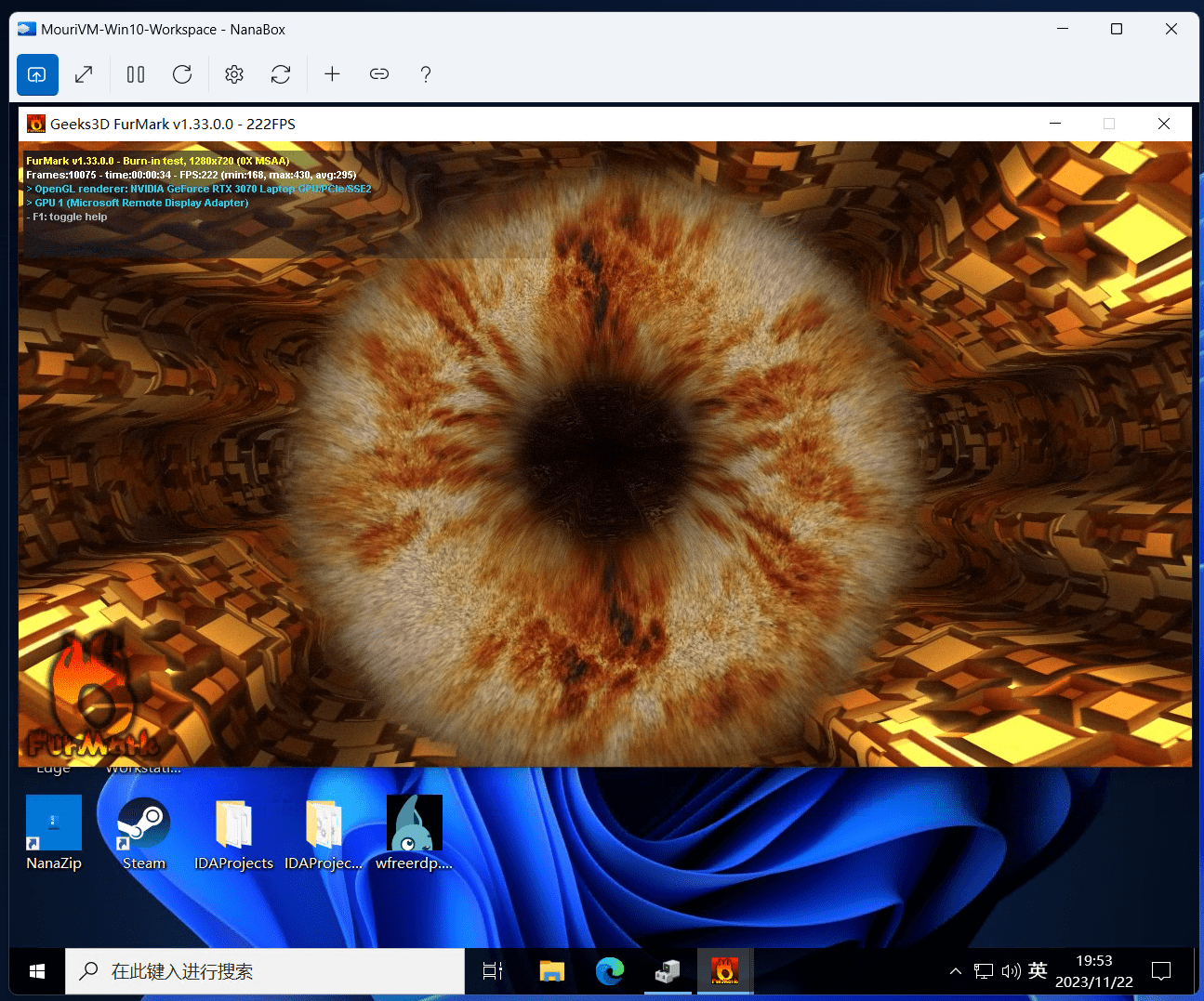This screenshot has height=1001, width=1204.
Task: Toggle the 英 input method indicator
Action: pos(1038,970)
